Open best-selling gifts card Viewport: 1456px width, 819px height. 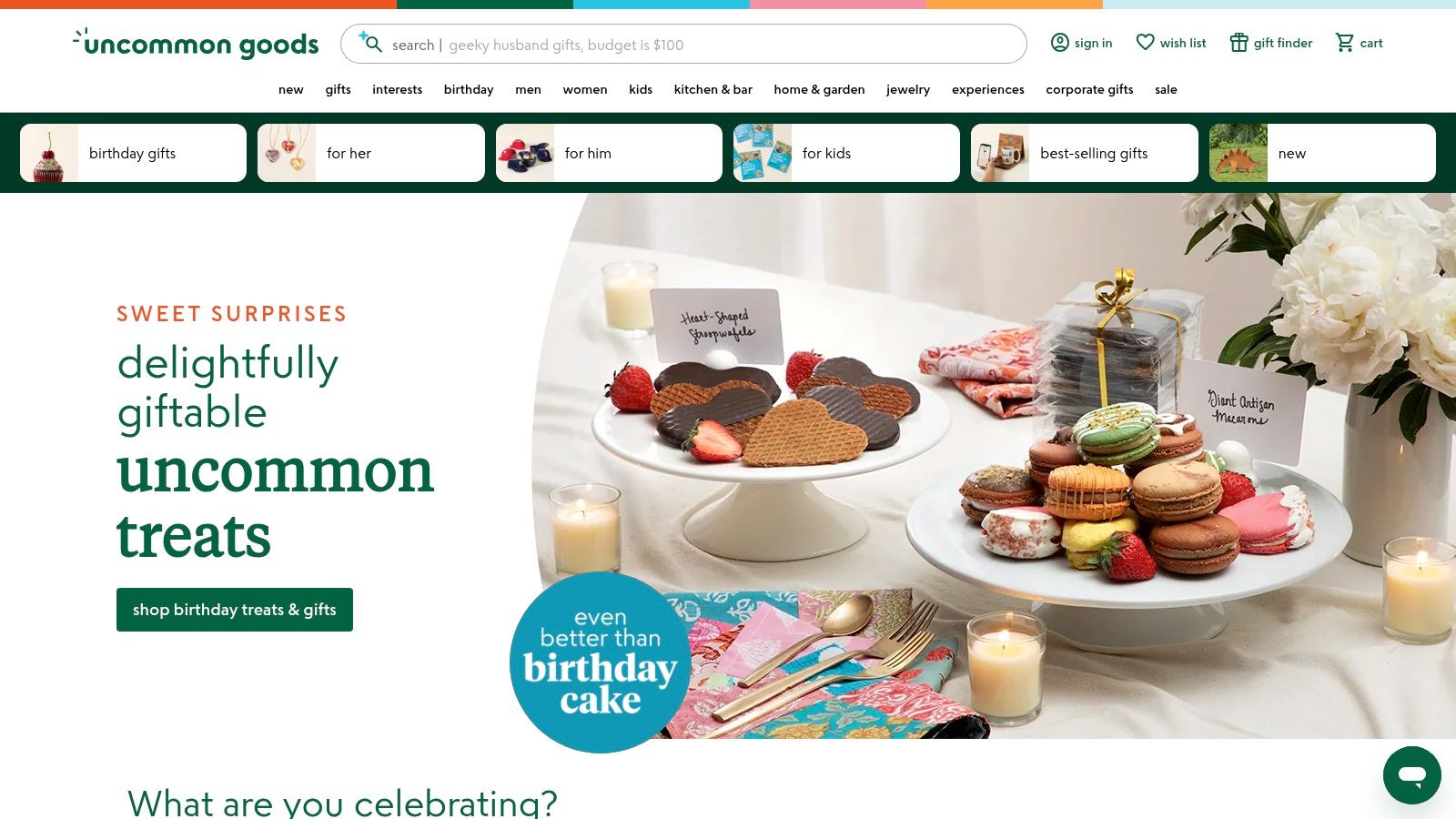point(1085,153)
